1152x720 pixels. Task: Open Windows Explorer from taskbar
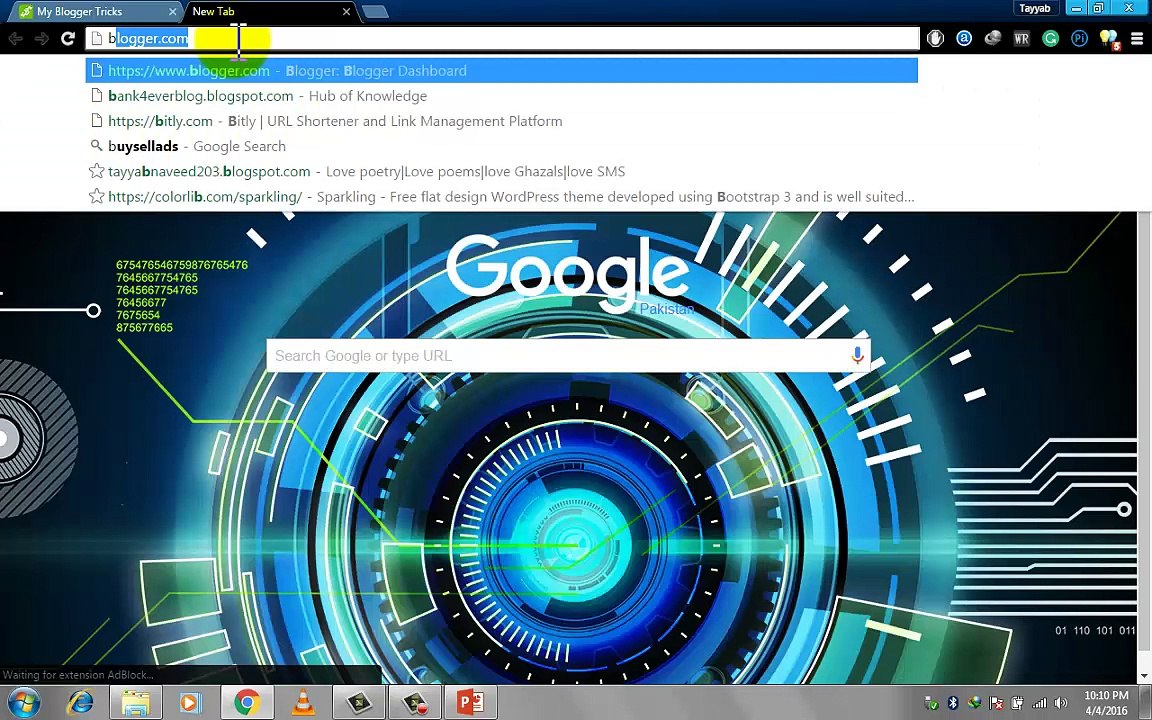click(x=136, y=703)
